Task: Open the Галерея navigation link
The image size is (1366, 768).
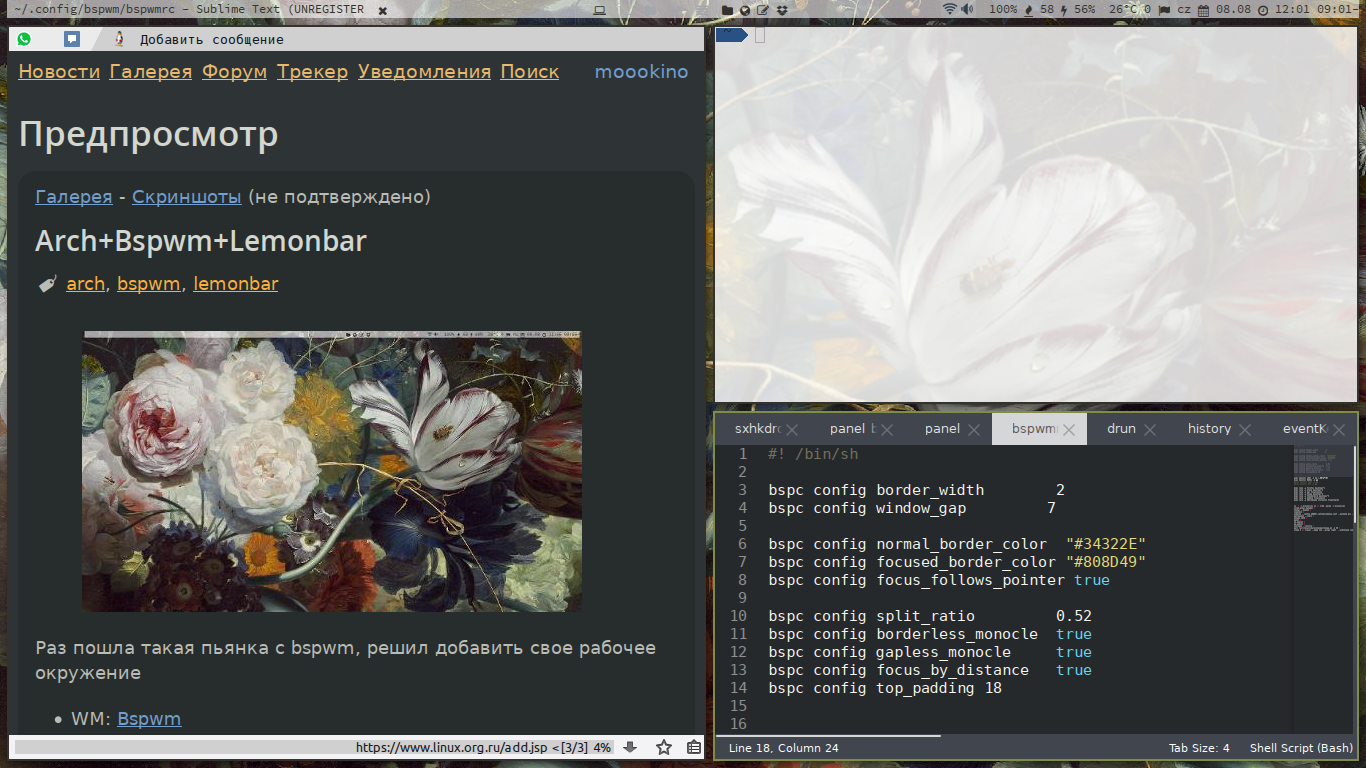Action: pyautogui.click(x=151, y=72)
